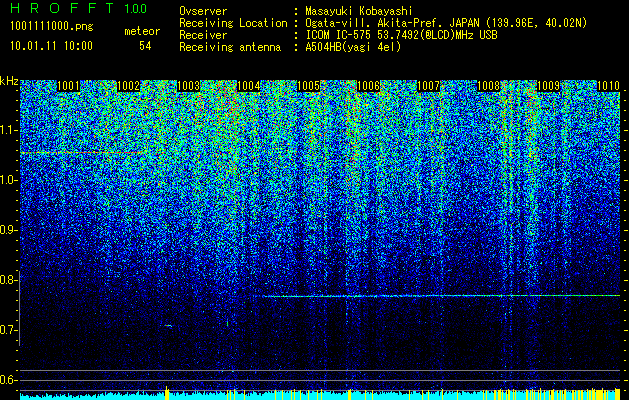Select the 0.9 frequency axis label
Screen dimensions: 629x400
pos(8,230)
